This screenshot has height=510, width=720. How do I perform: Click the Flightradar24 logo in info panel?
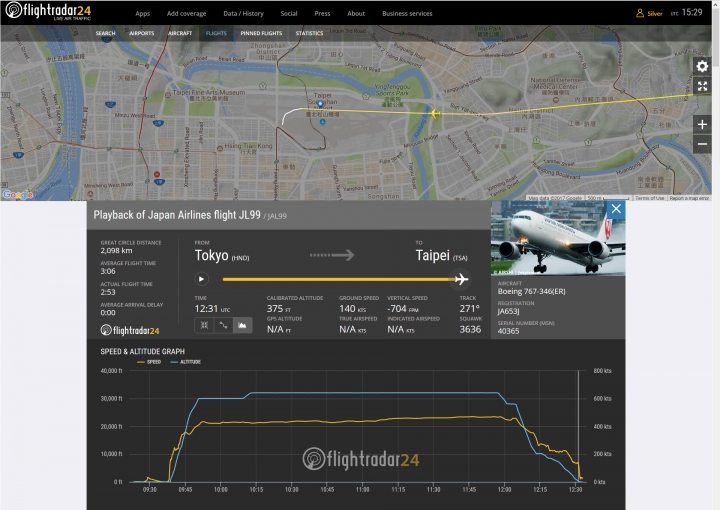130,330
